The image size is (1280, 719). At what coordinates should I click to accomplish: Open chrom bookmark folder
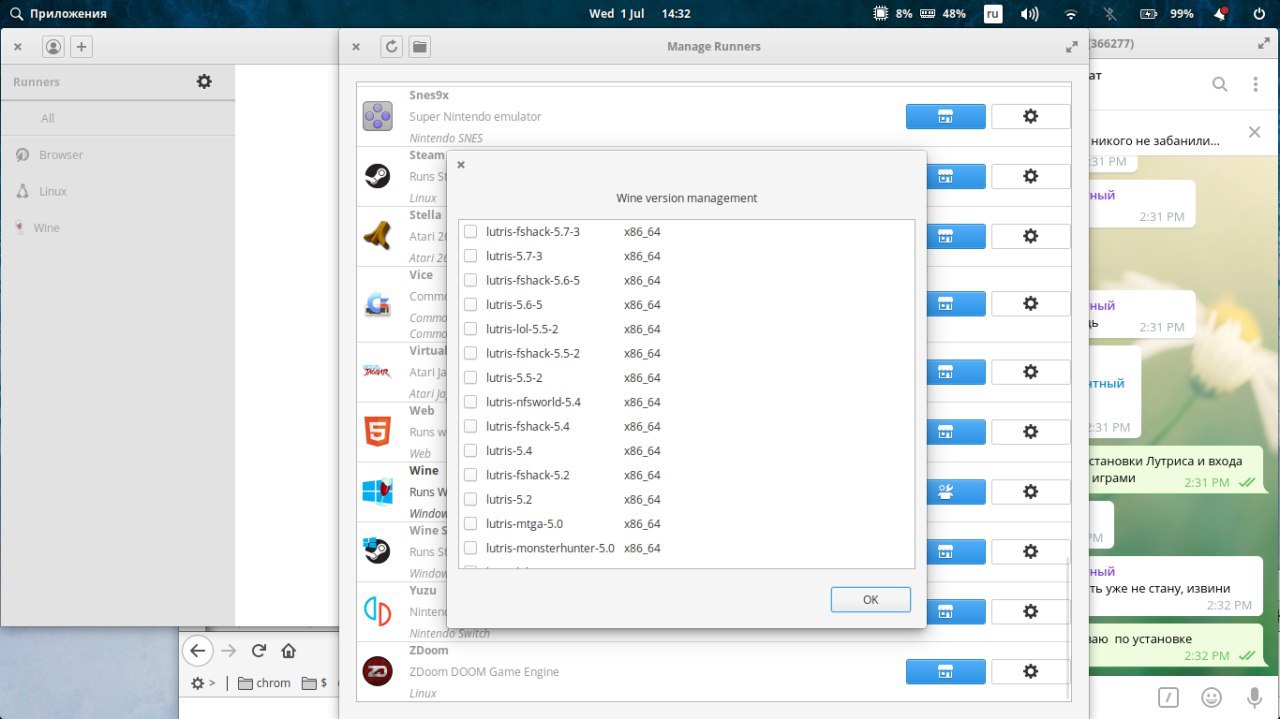pyautogui.click(x=265, y=683)
